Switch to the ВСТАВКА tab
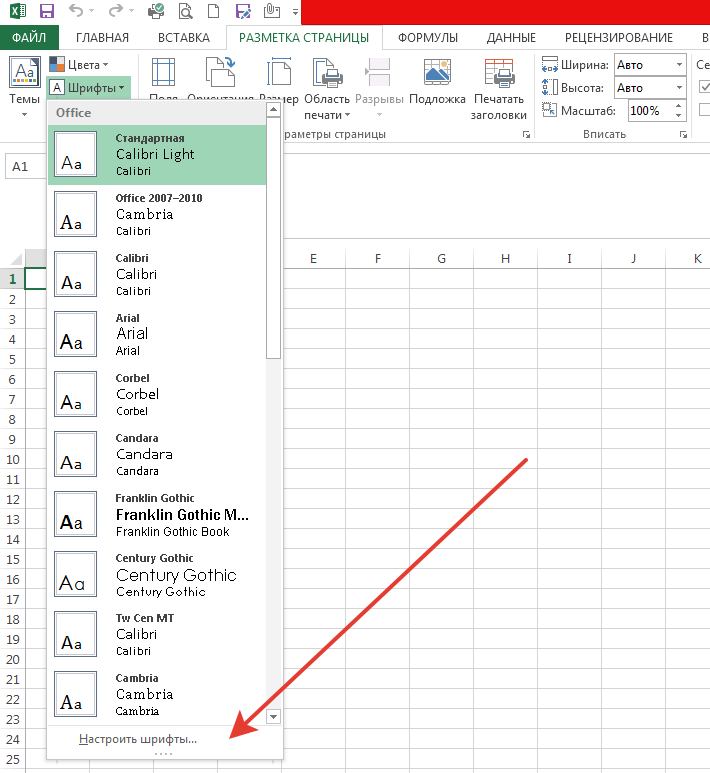710x773 pixels. tap(183, 37)
